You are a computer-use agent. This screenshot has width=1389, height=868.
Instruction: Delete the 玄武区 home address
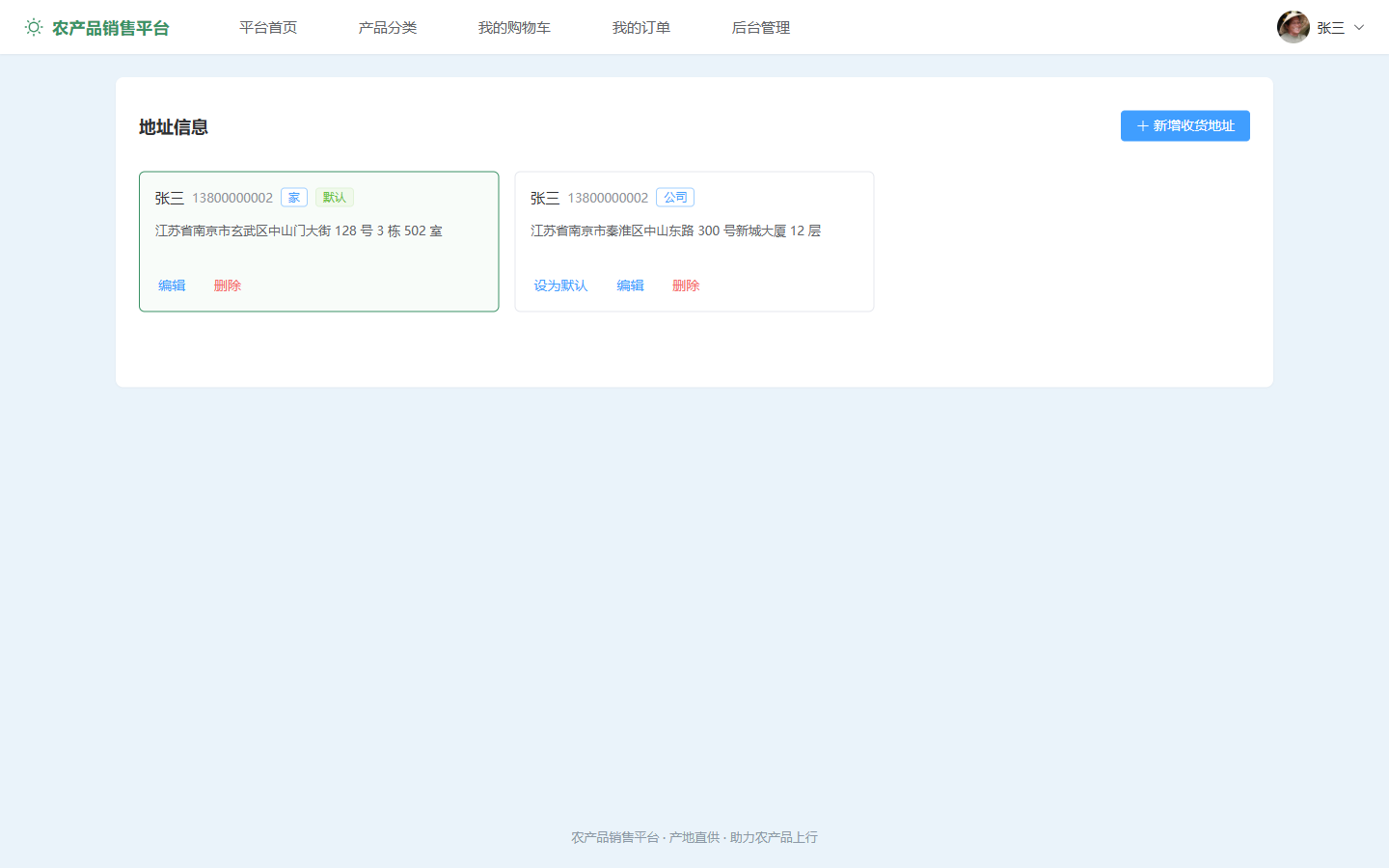point(228,285)
